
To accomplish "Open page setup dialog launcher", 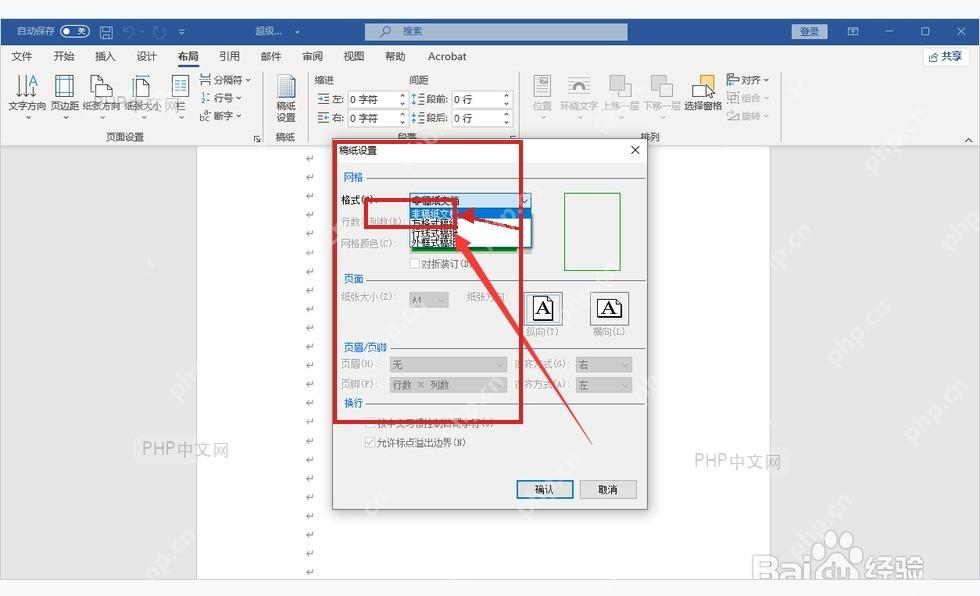I will pyautogui.click(x=257, y=139).
